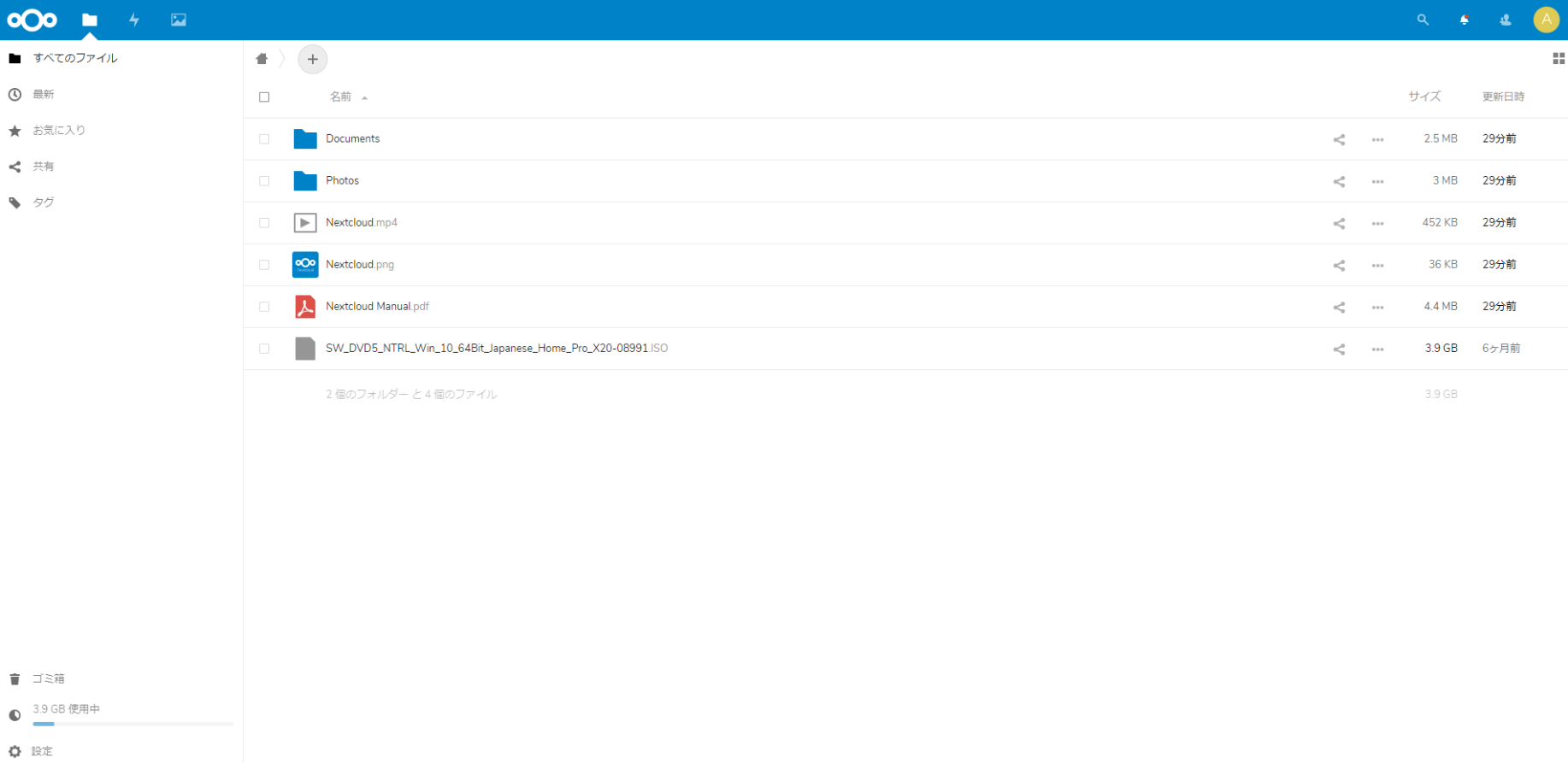Click the folder and file count summary
Viewport: 1568px width, 763px height.
pos(411,394)
